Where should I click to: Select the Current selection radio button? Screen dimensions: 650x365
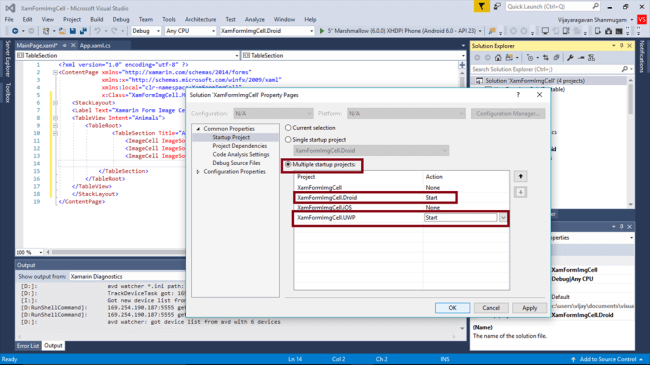288,128
